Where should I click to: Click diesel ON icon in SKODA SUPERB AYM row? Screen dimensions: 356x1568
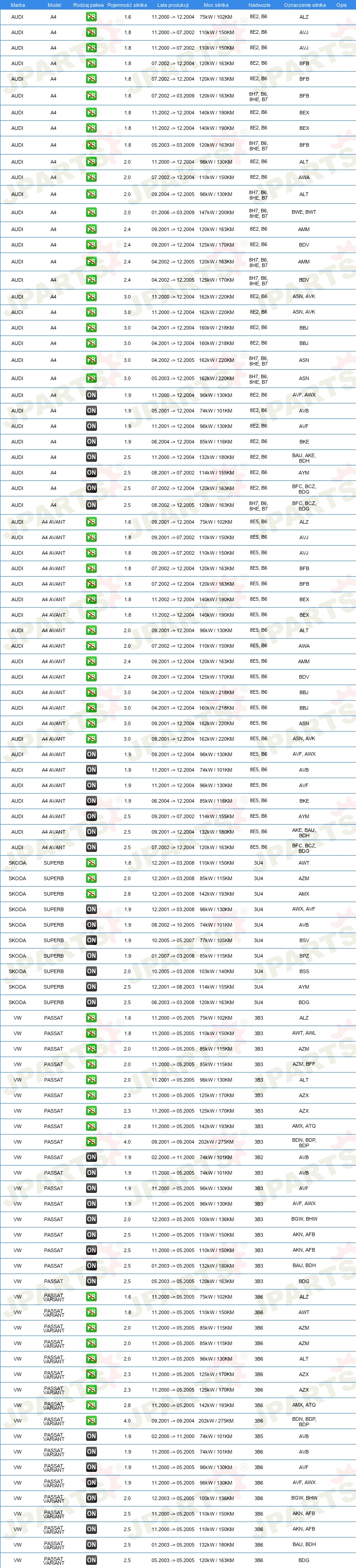pyautogui.click(x=91, y=987)
